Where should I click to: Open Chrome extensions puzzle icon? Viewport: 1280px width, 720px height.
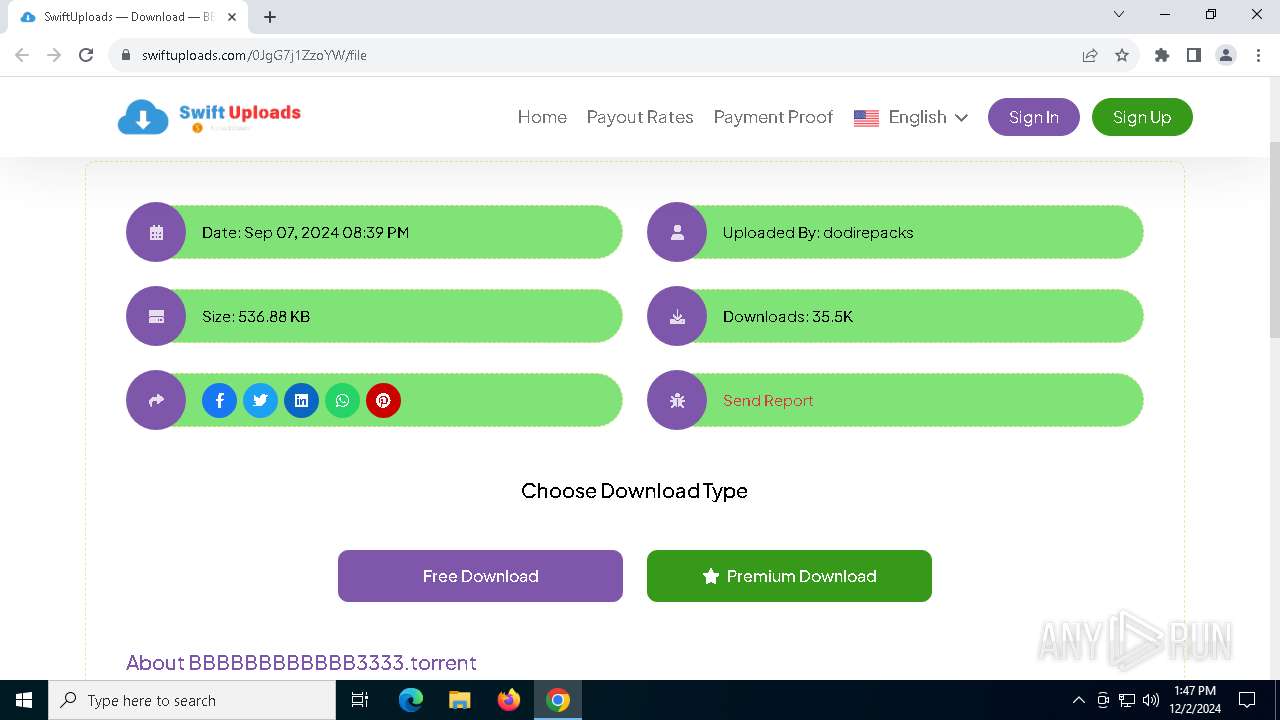(1162, 55)
